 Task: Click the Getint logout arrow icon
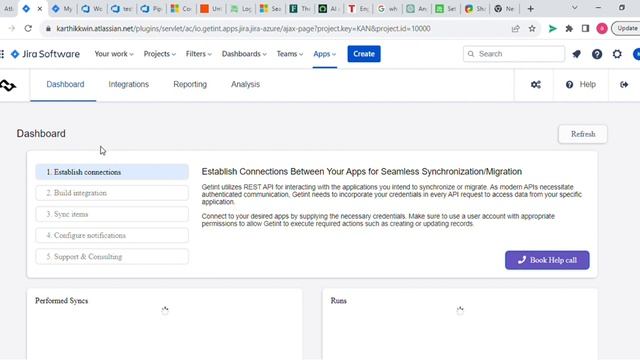[624, 84]
